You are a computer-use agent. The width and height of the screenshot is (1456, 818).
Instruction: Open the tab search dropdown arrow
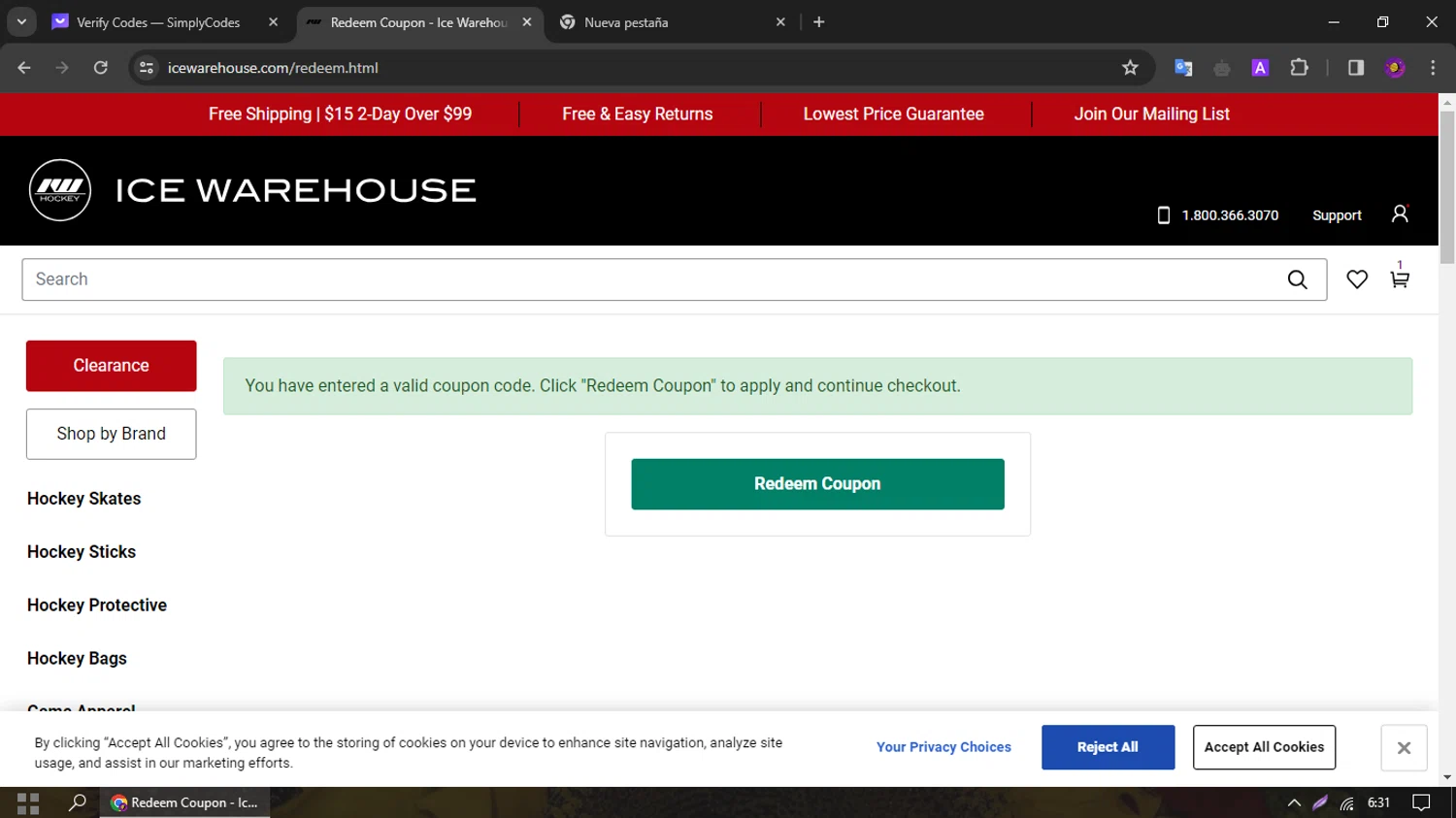click(21, 22)
